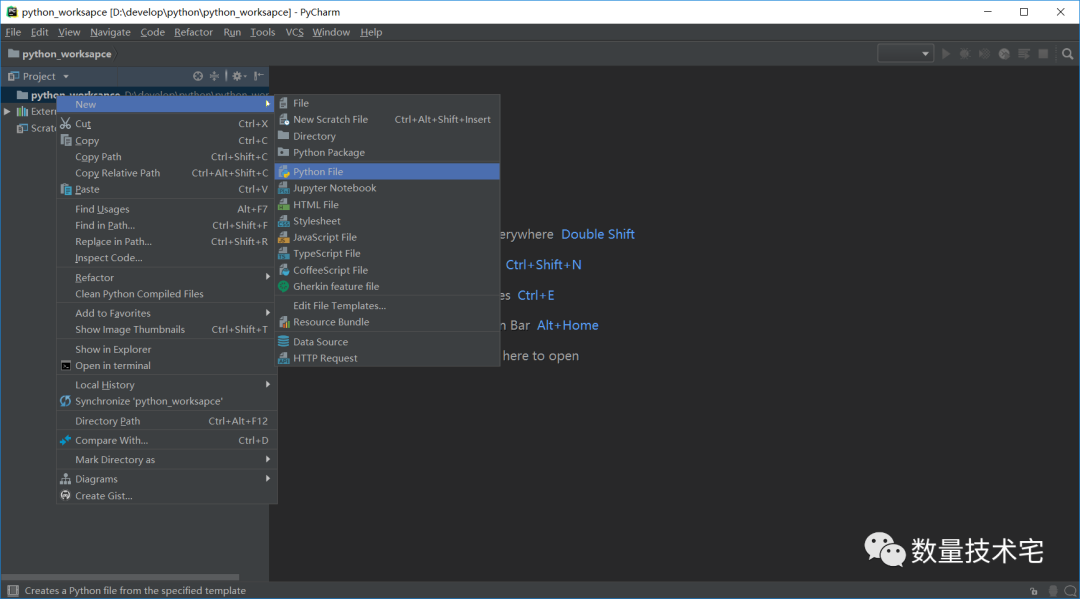Choose Jupyter Notebook in New submenu

(334, 188)
